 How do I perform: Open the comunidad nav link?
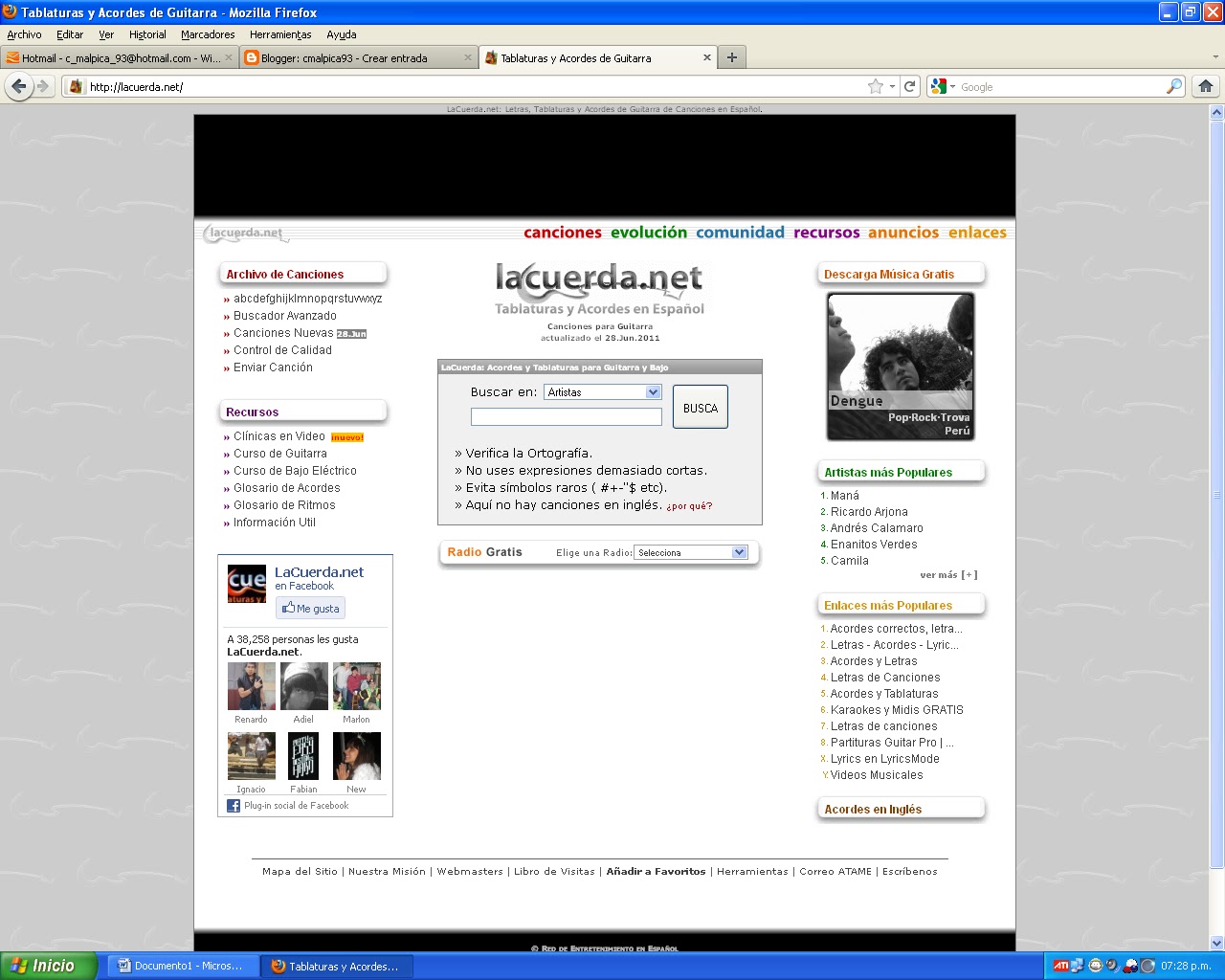740,233
